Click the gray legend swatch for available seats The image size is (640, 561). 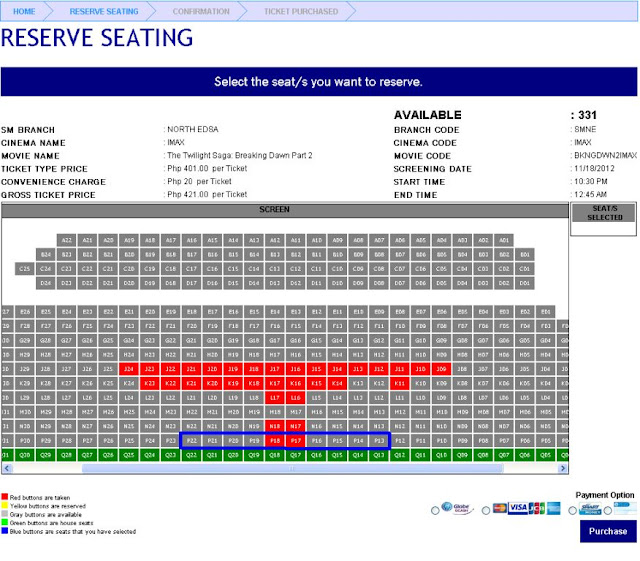5,514
